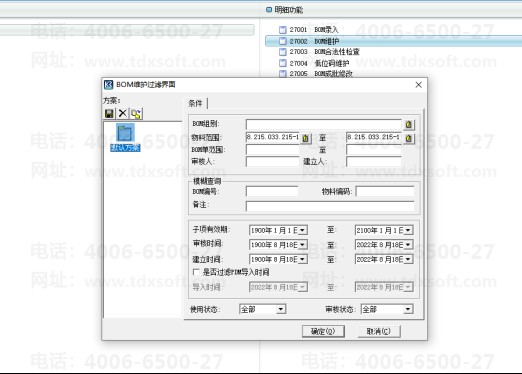Screen dimensions: 522x374
Task: Close the BOM维护过滤界面 dialog
Action: (419, 85)
